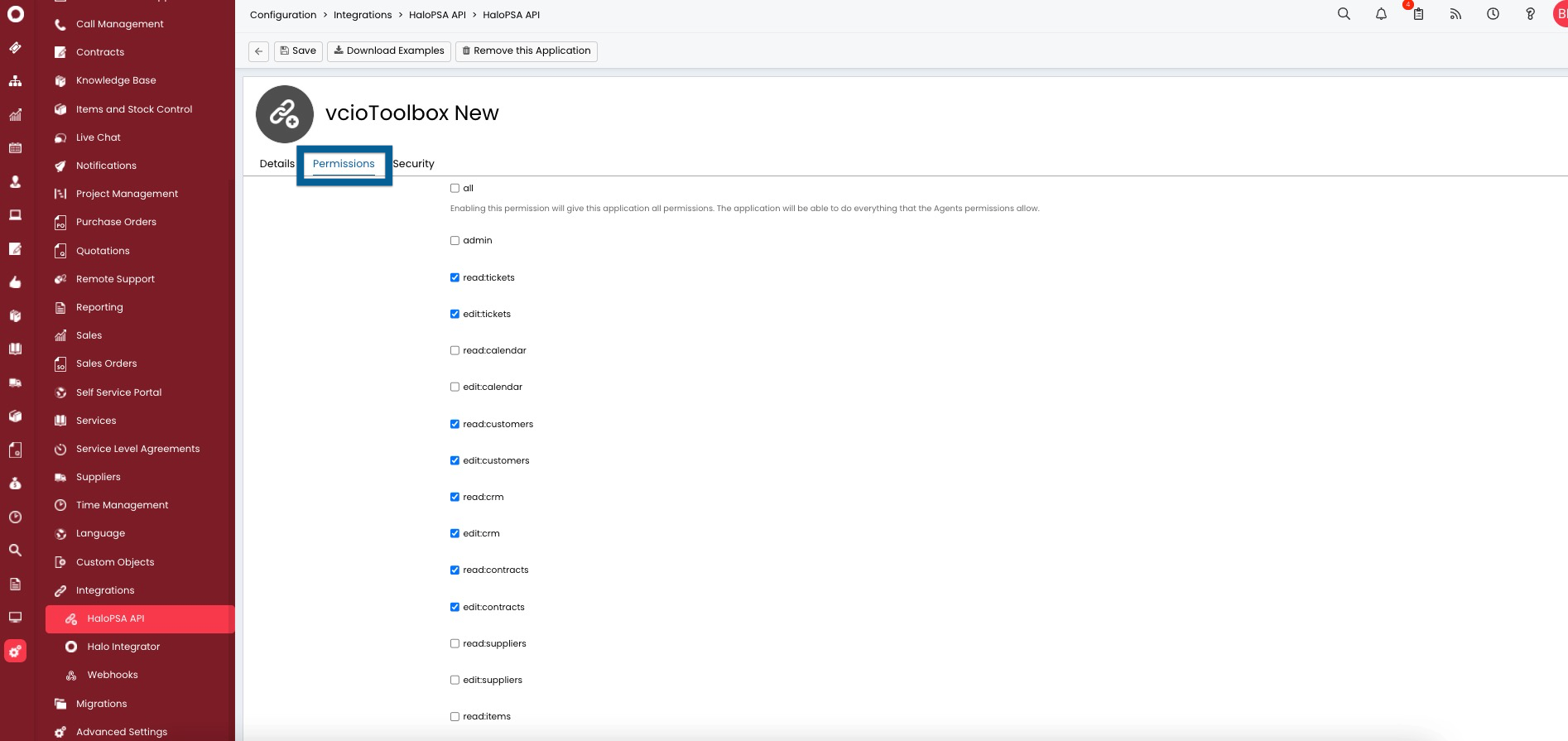The image size is (1568, 741).
Task: Click the organisation hierarchy icon in left rail
Action: tap(15, 81)
